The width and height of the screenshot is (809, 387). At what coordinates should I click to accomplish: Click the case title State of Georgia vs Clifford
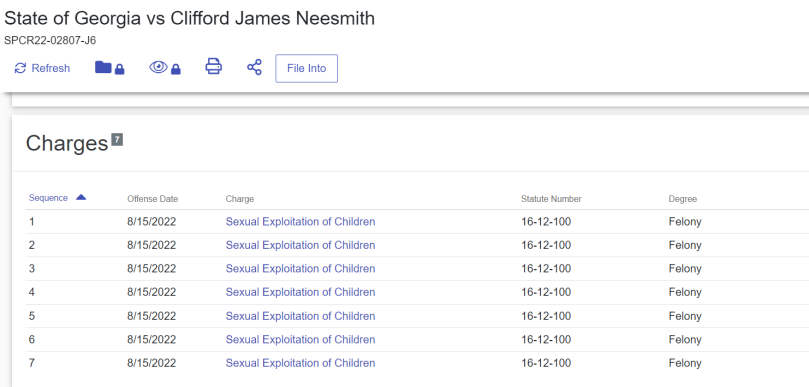click(x=189, y=19)
